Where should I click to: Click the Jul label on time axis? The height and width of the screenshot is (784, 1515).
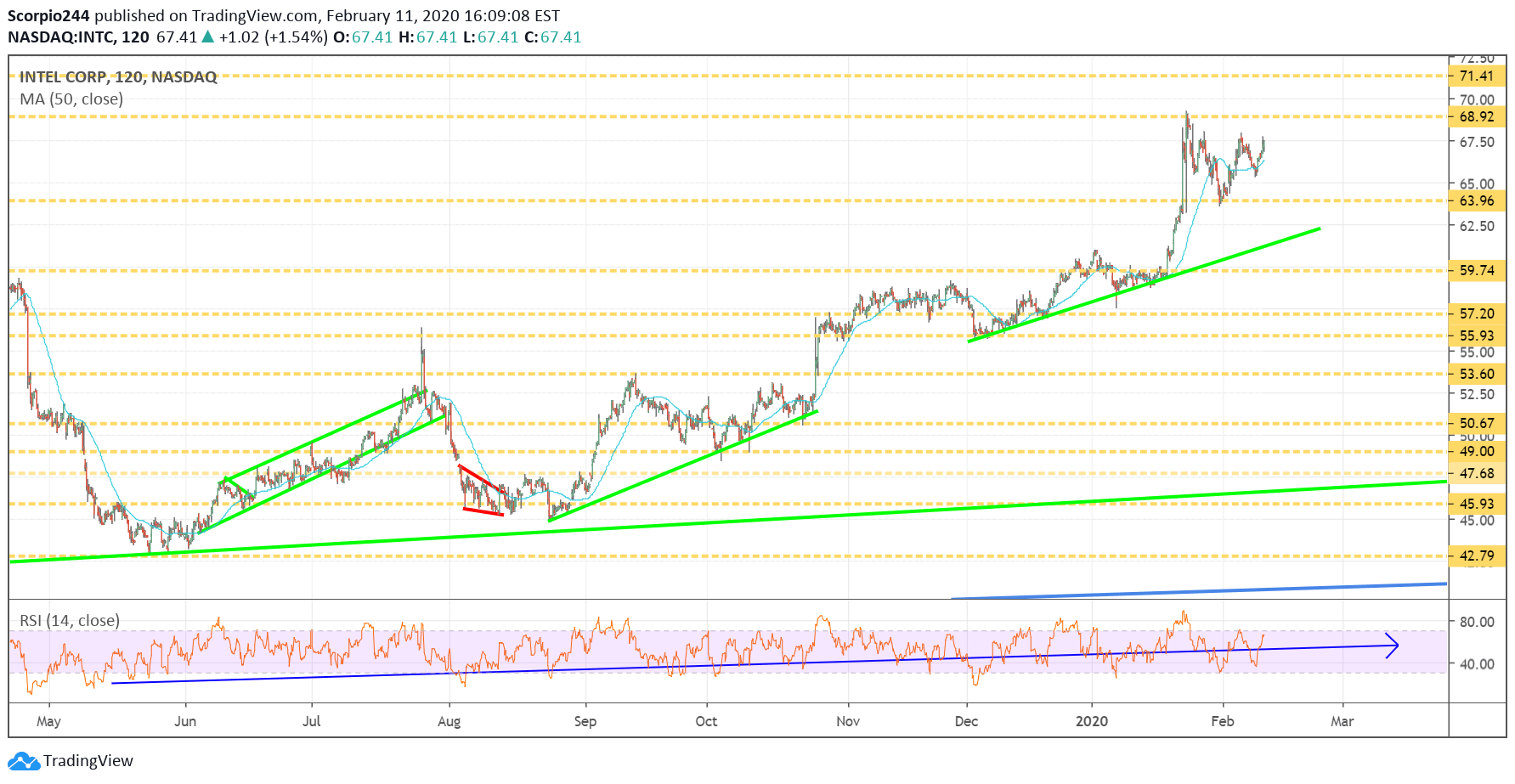(312, 721)
